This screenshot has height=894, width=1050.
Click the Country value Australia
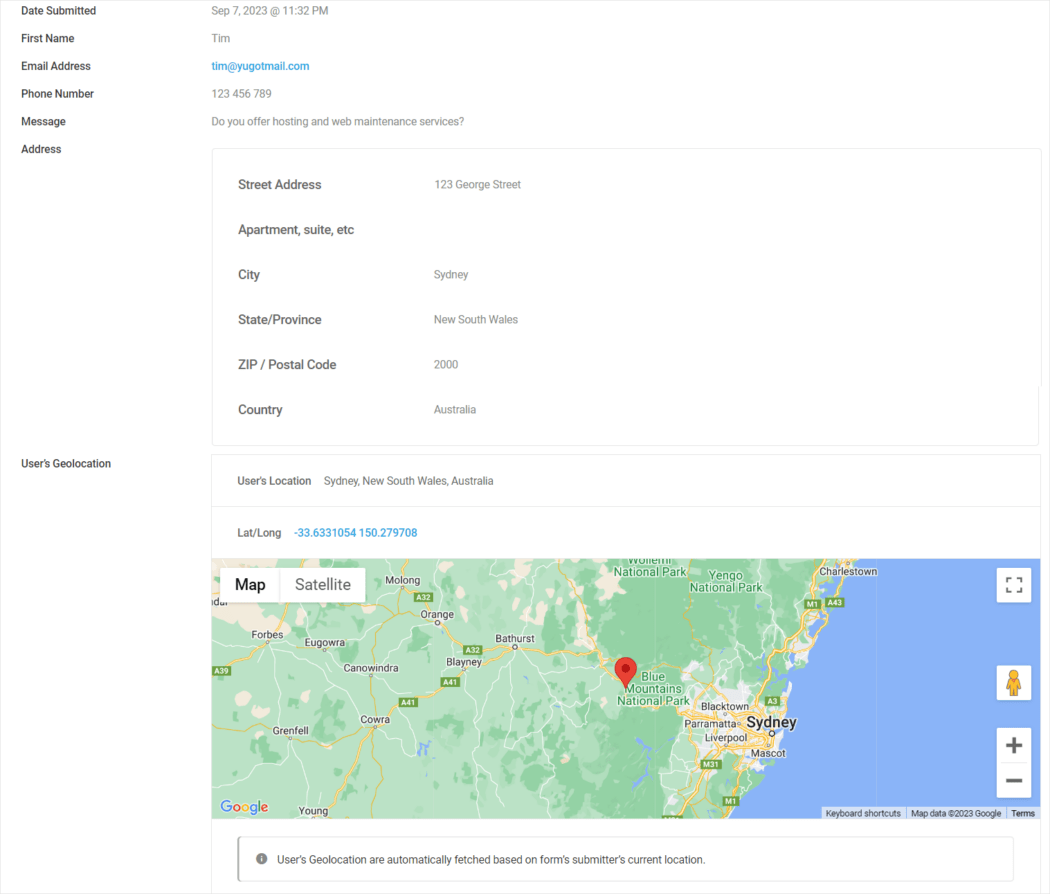(455, 409)
